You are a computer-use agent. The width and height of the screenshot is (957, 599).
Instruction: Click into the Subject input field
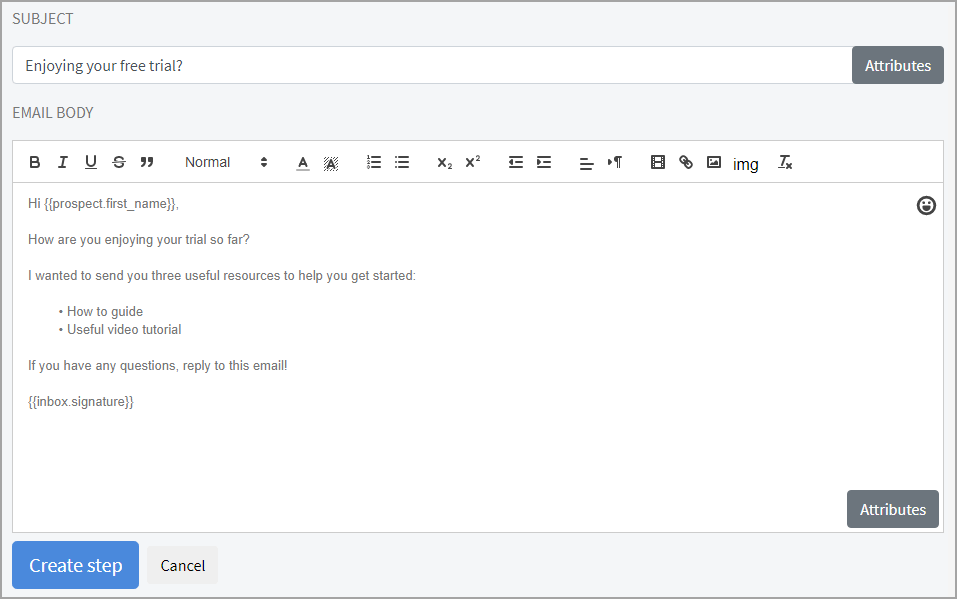pyautogui.click(x=430, y=66)
